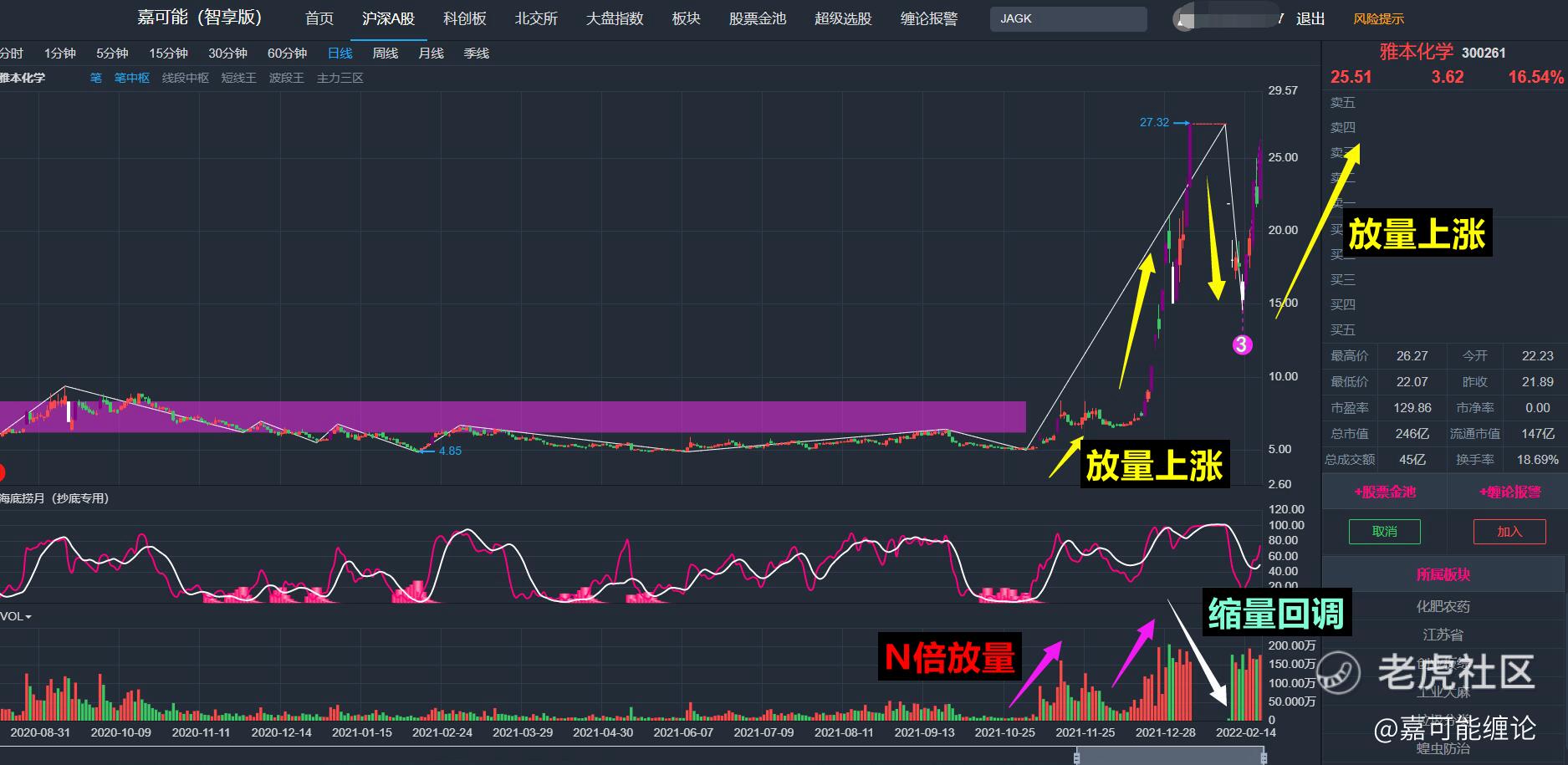
Task: Click the pink number 3 buy-point marker
Action: click(x=1243, y=344)
